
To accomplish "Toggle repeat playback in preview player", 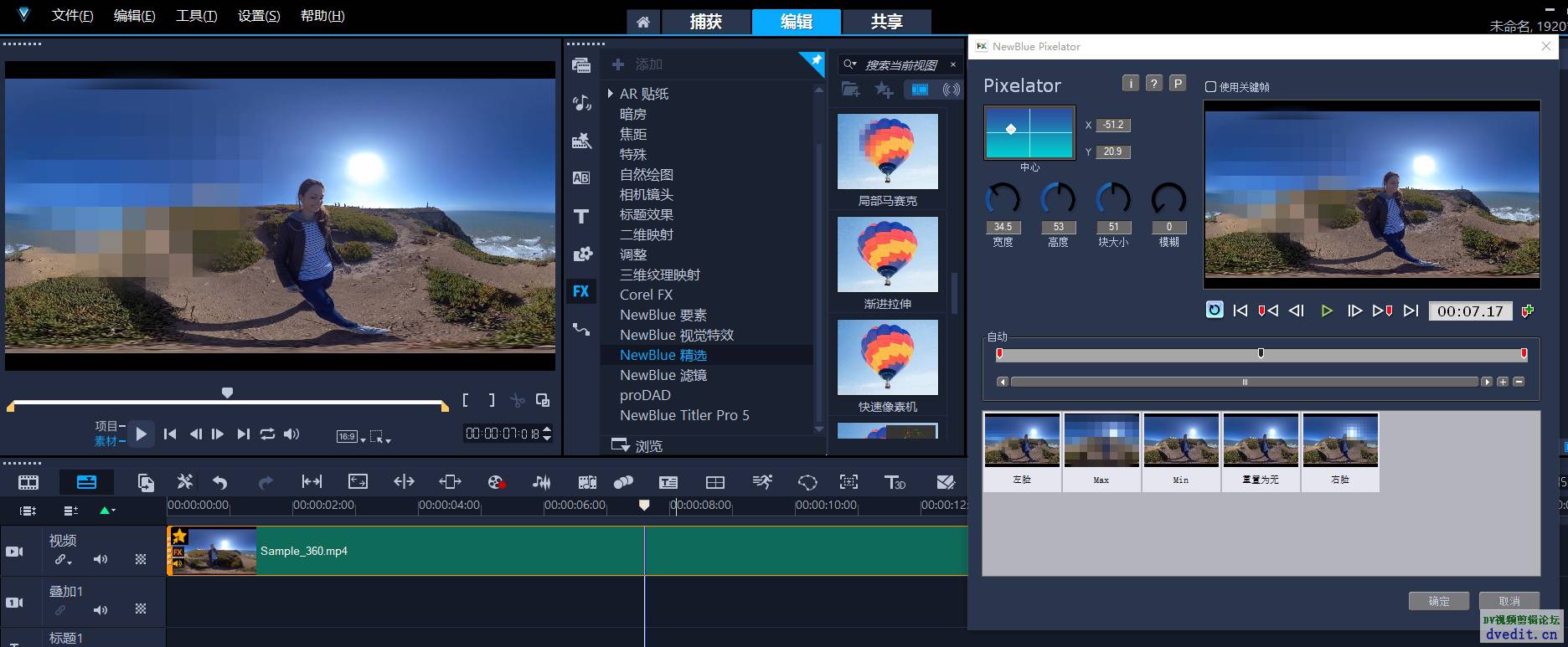I will 267,434.
